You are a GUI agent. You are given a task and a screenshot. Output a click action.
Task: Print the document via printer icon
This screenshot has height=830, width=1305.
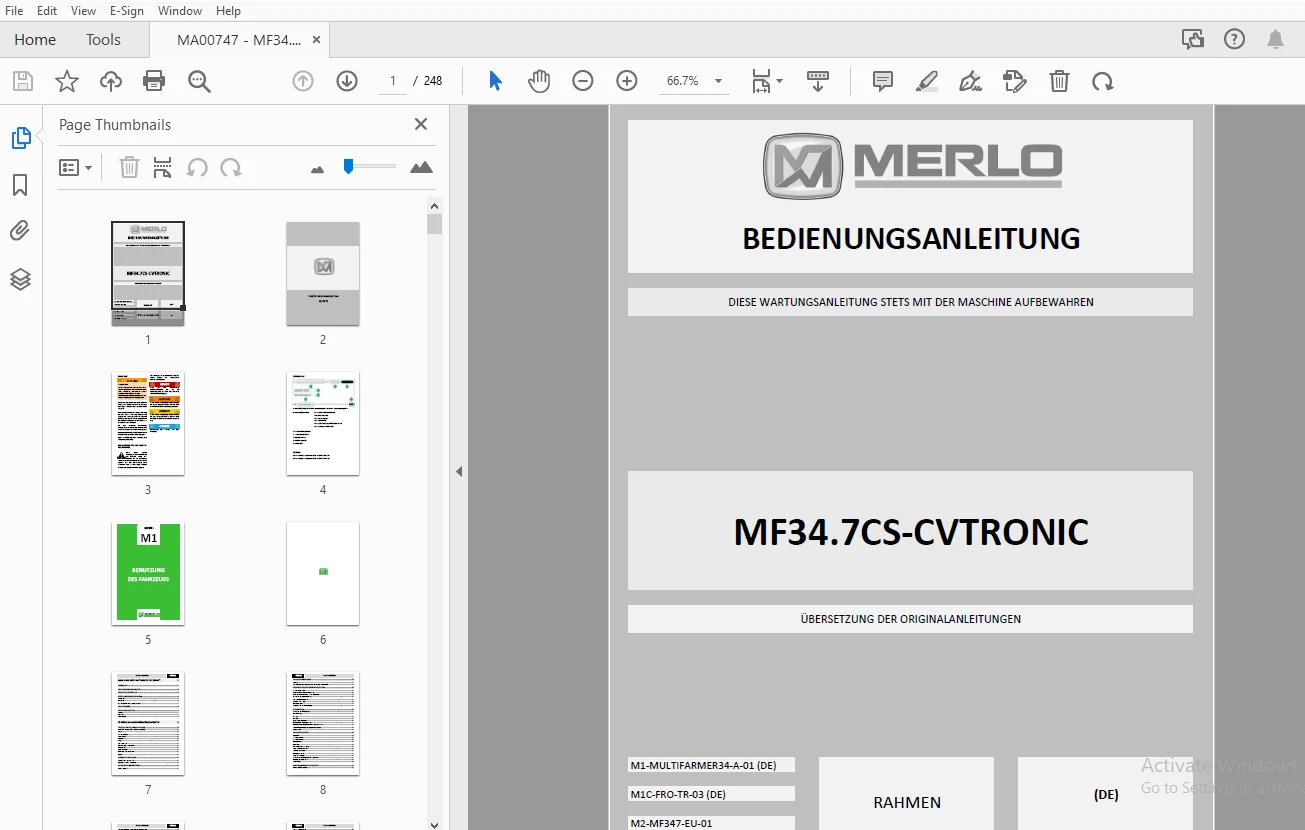point(154,81)
